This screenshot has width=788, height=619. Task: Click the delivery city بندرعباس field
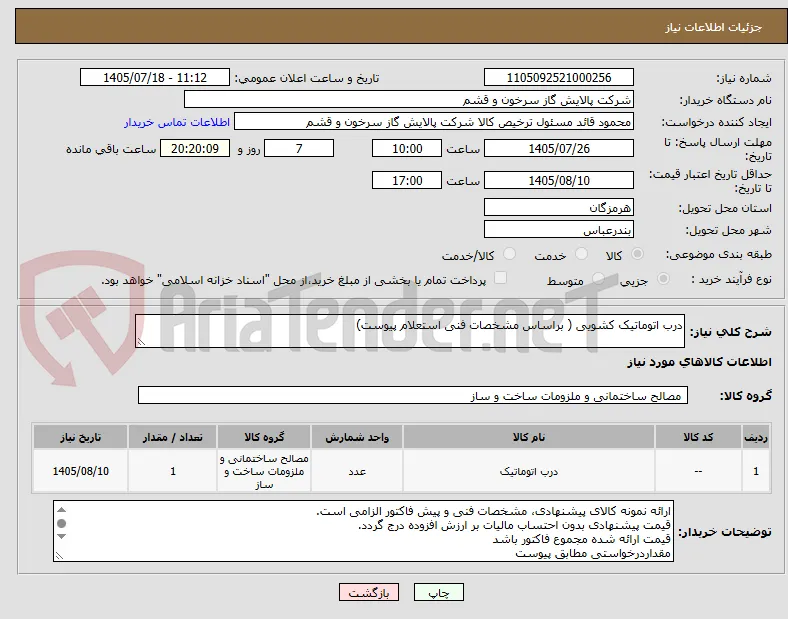pyautogui.click(x=559, y=229)
